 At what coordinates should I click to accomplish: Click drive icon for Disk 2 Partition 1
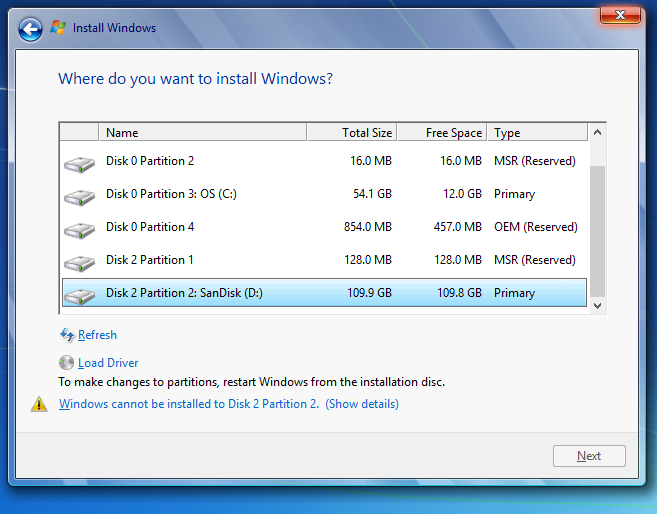click(x=79, y=263)
